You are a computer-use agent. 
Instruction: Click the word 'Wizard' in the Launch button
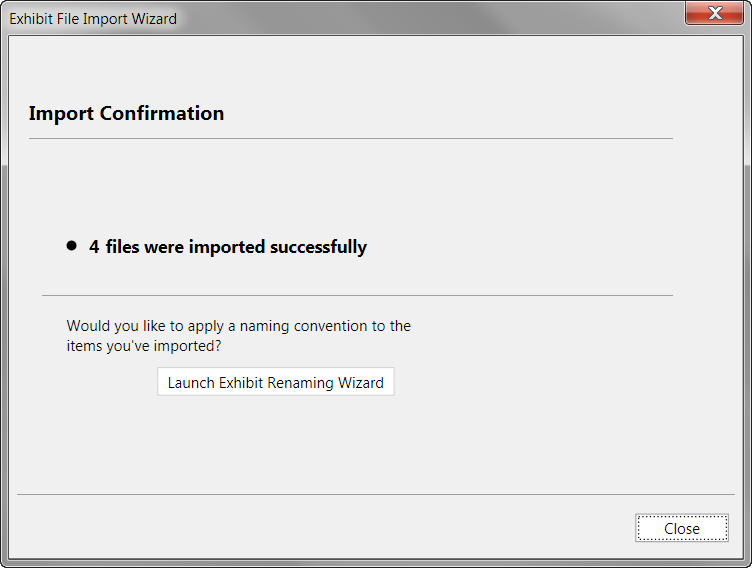(361, 382)
